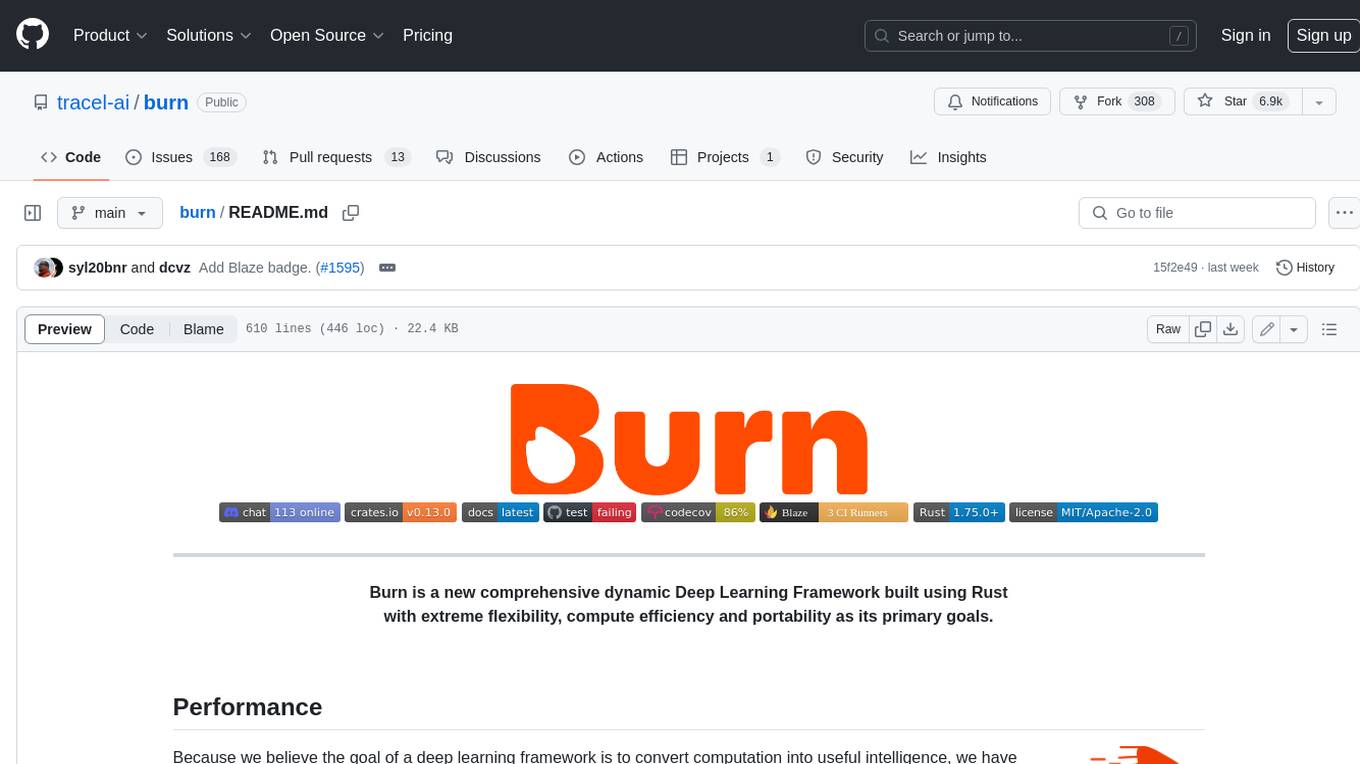This screenshot has height=764, width=1360.
Task: Download the raw README file
Action: pos(1231,329)
